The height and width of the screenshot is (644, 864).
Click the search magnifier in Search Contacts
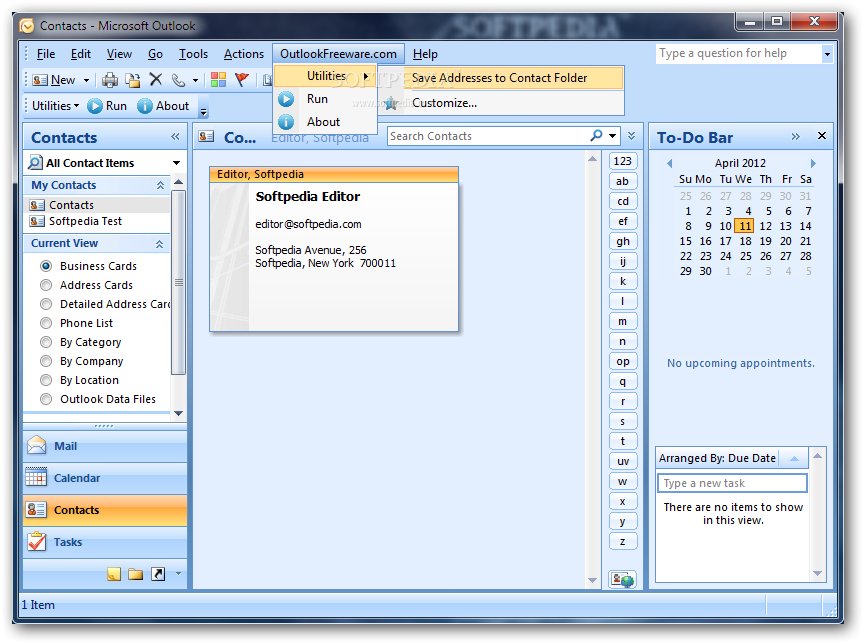(596, 136)
